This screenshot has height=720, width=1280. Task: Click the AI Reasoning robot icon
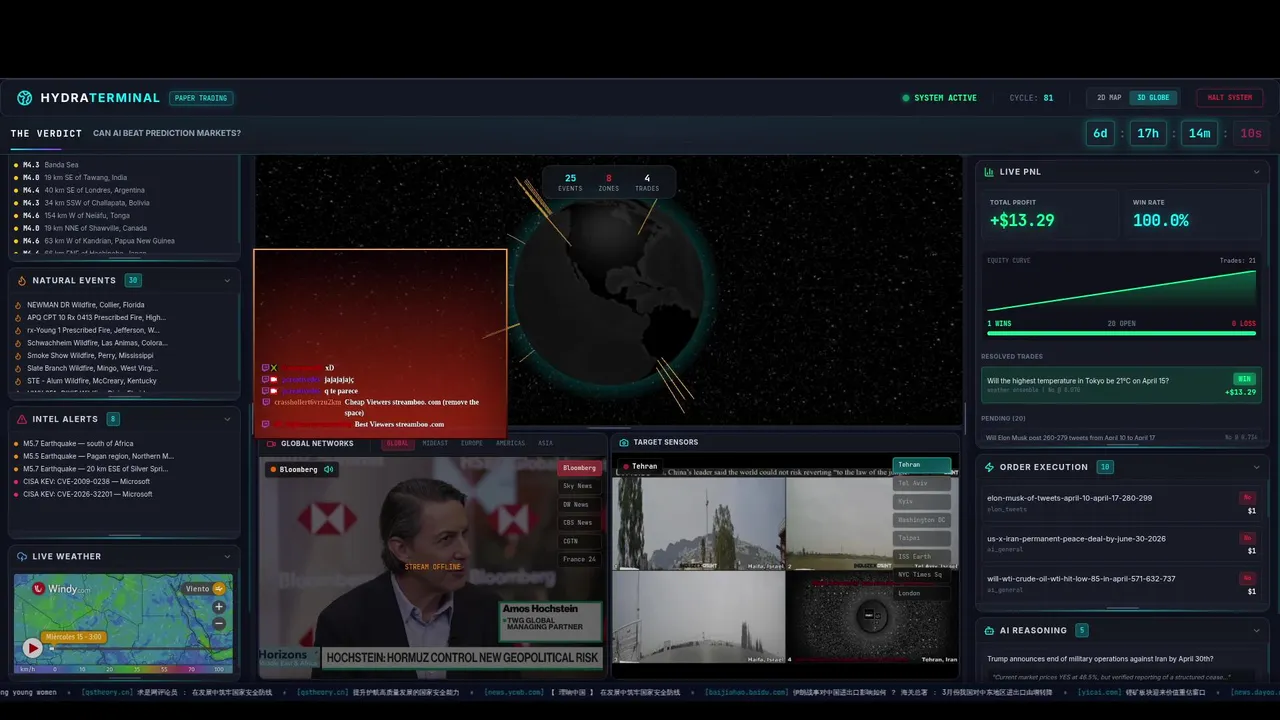(989, 631)
